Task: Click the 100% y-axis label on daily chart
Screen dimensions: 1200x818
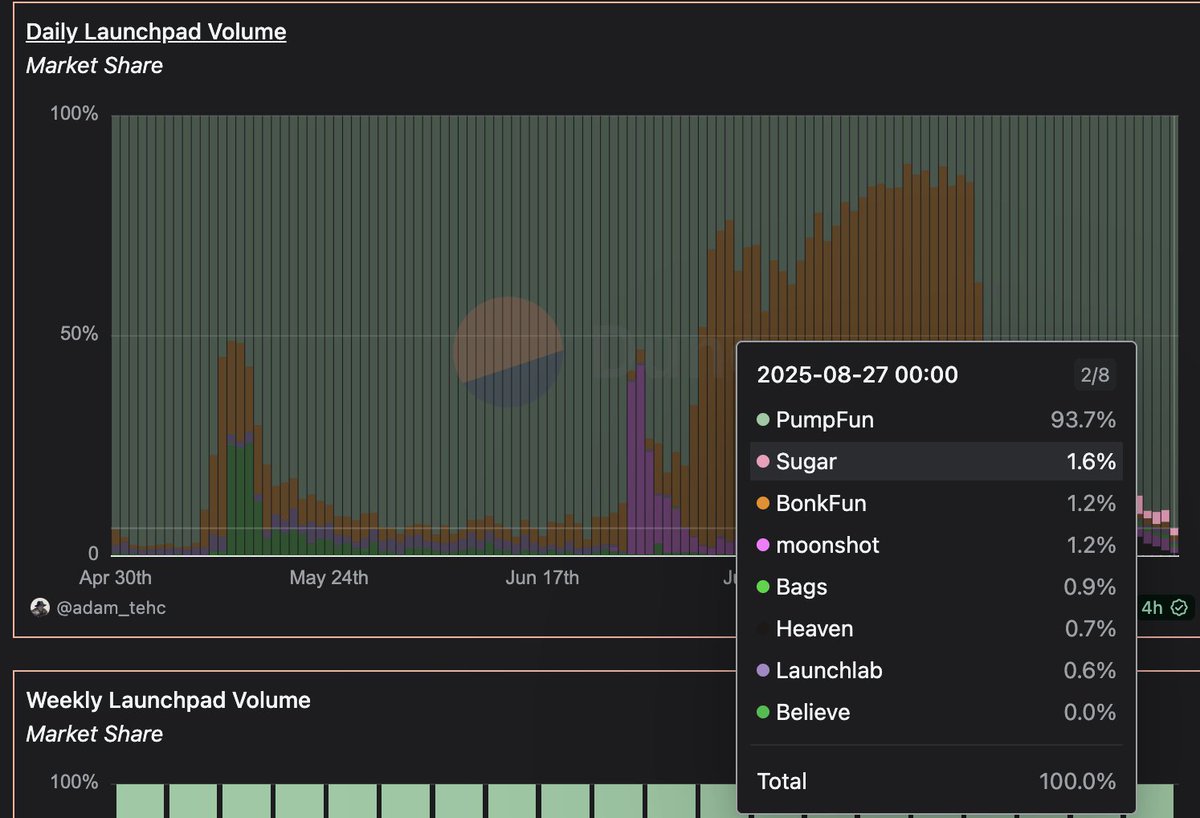Action: click(75, 114)
